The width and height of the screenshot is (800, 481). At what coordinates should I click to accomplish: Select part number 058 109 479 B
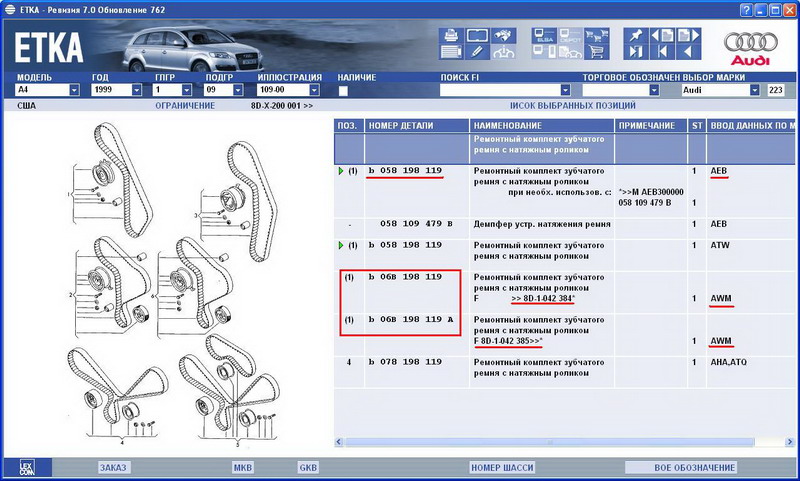tap(416, 223)
